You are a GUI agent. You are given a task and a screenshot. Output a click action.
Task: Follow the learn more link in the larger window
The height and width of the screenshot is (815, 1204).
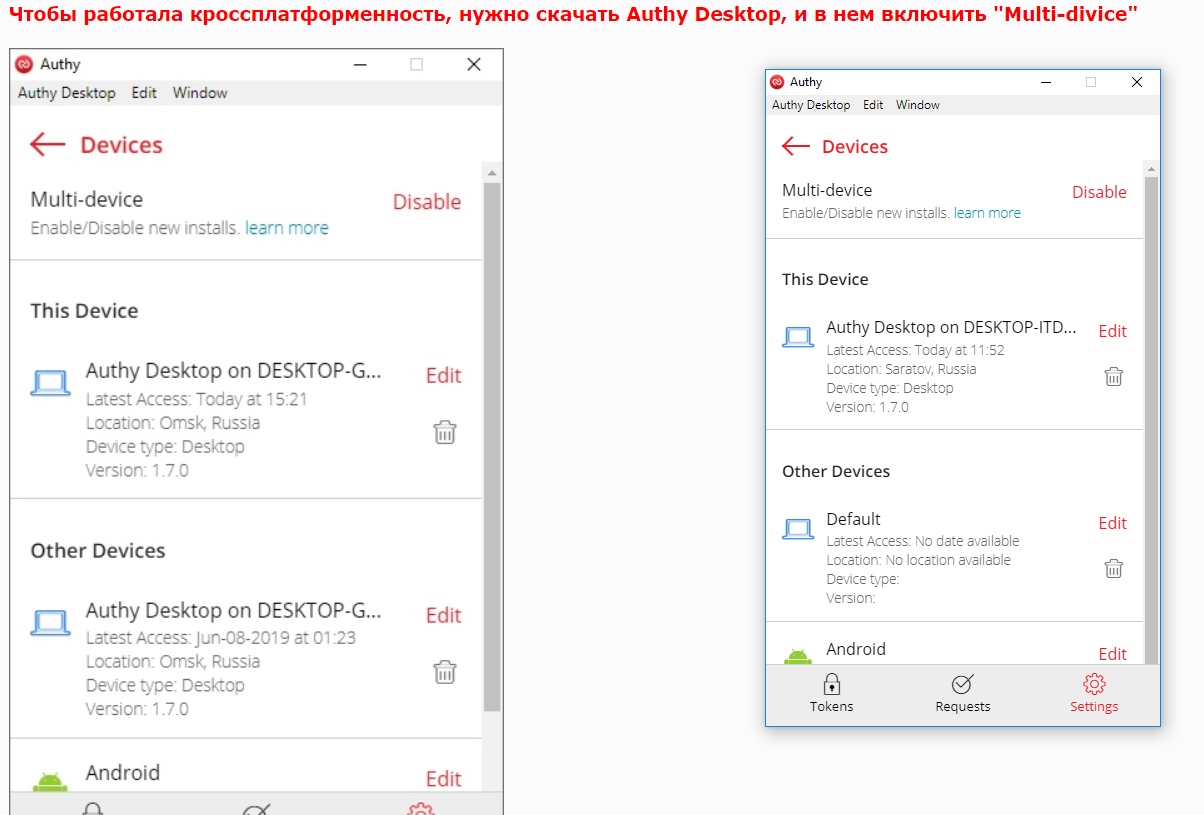(287, 228)
